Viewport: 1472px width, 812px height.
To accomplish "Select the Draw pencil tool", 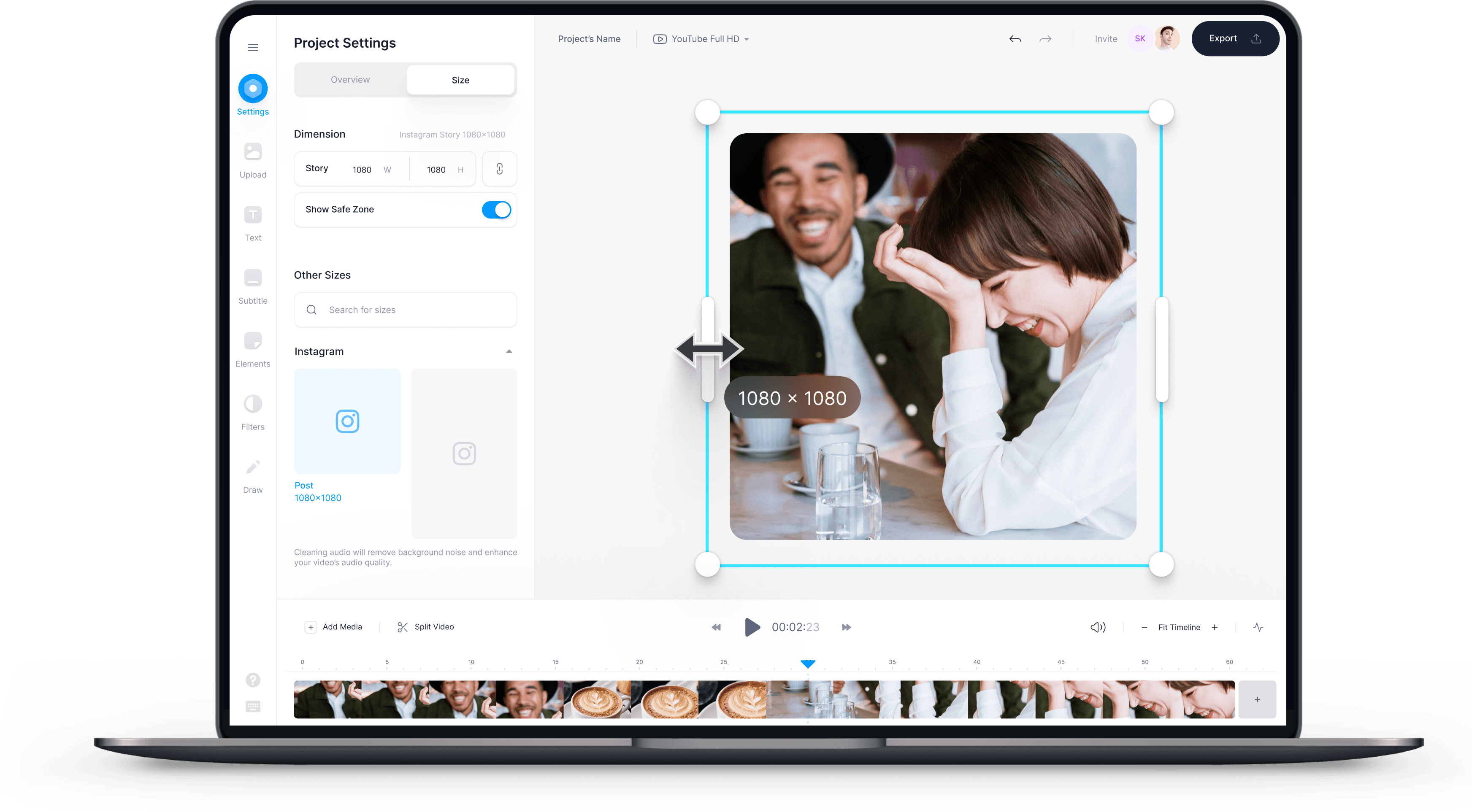I will [252, 467].
